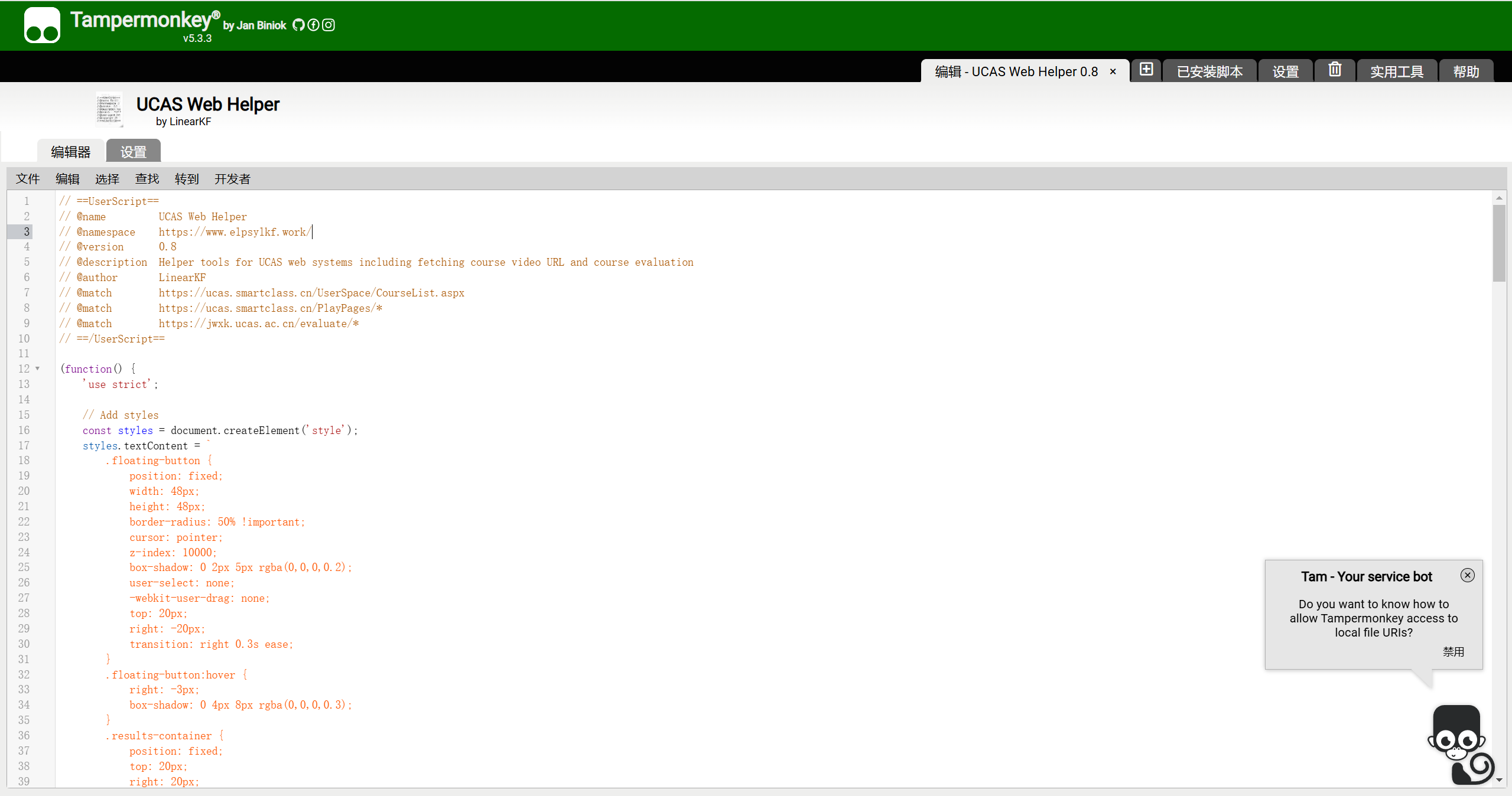Click the 禁用 link in bot popup
The image size is (1512, 796).
(x=1454, y=651)
